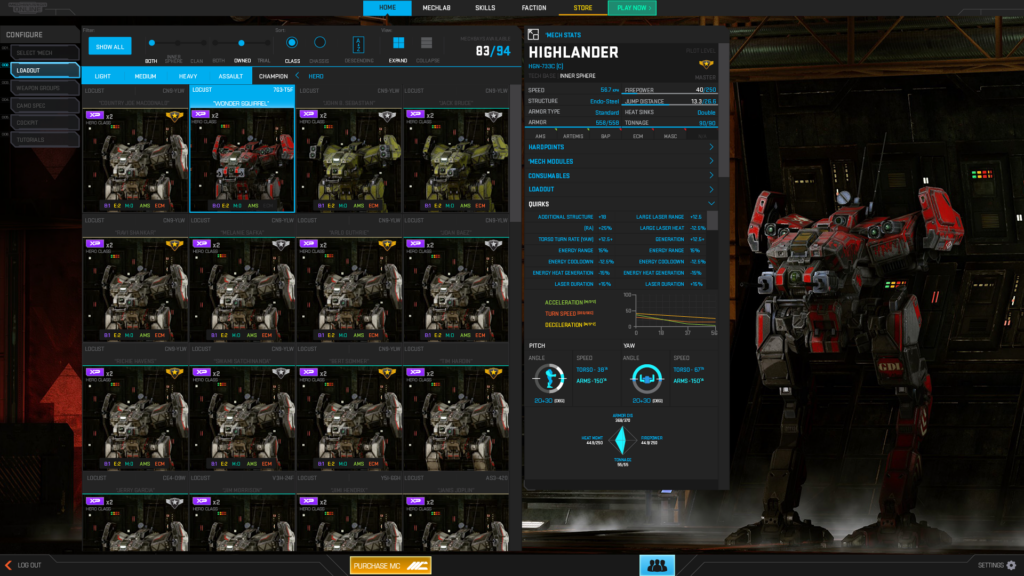Click gold rank badge on Country Joe MacDonald card
Screen dimensions: 1024x576
tap(174, 116)
